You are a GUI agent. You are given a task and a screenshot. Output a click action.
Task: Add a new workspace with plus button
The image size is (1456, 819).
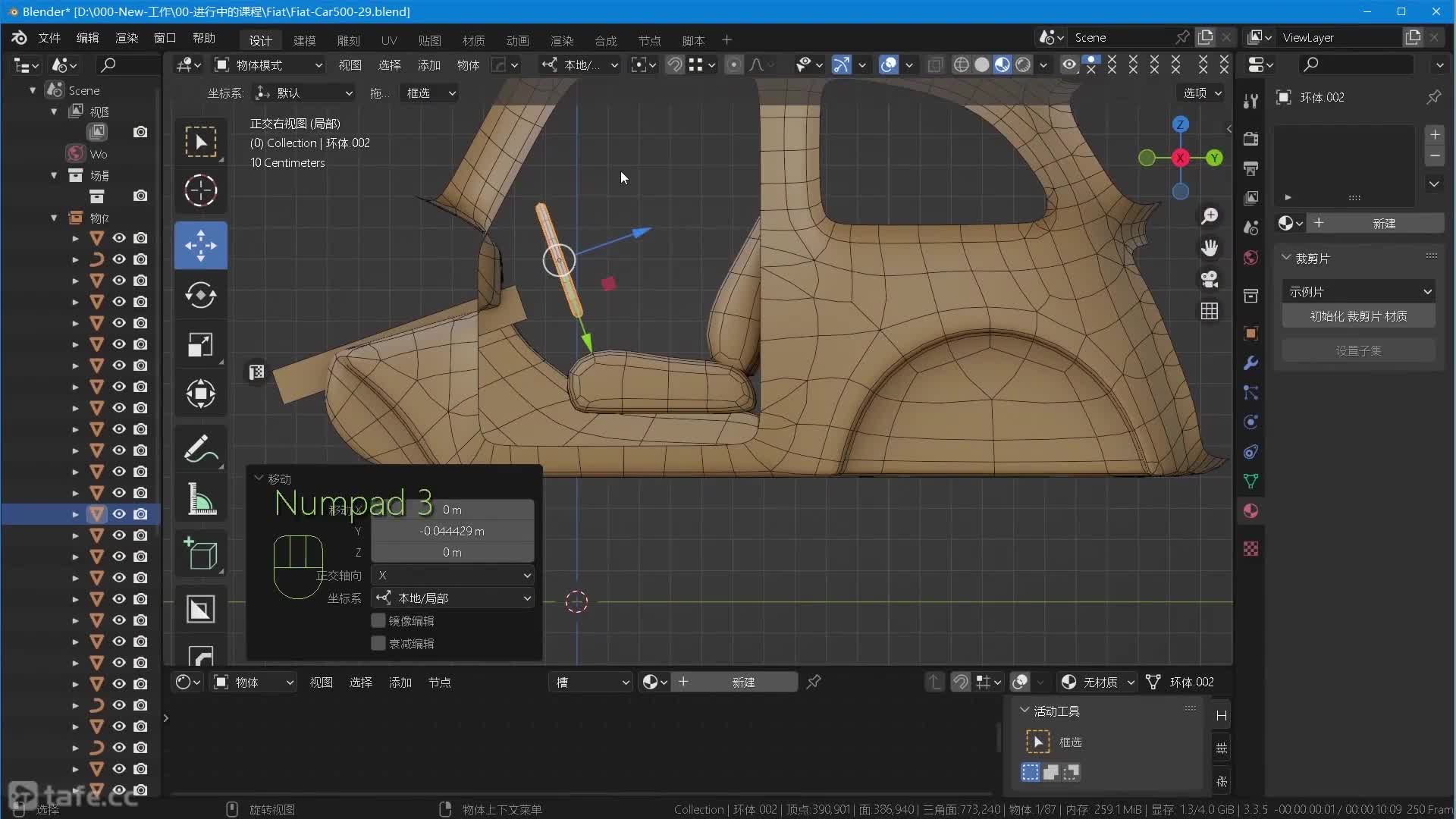click(726, 40)
